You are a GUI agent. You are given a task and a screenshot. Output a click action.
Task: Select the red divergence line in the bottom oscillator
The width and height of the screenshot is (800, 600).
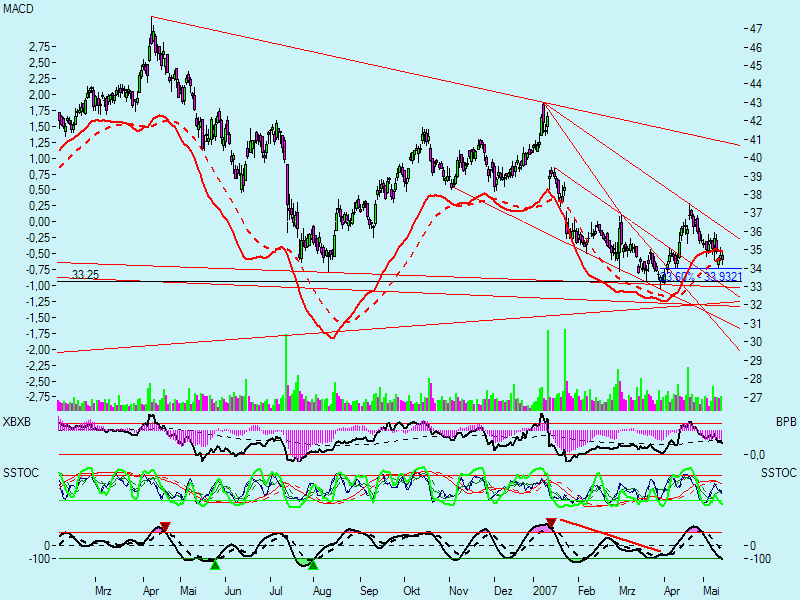pos(605,536)
